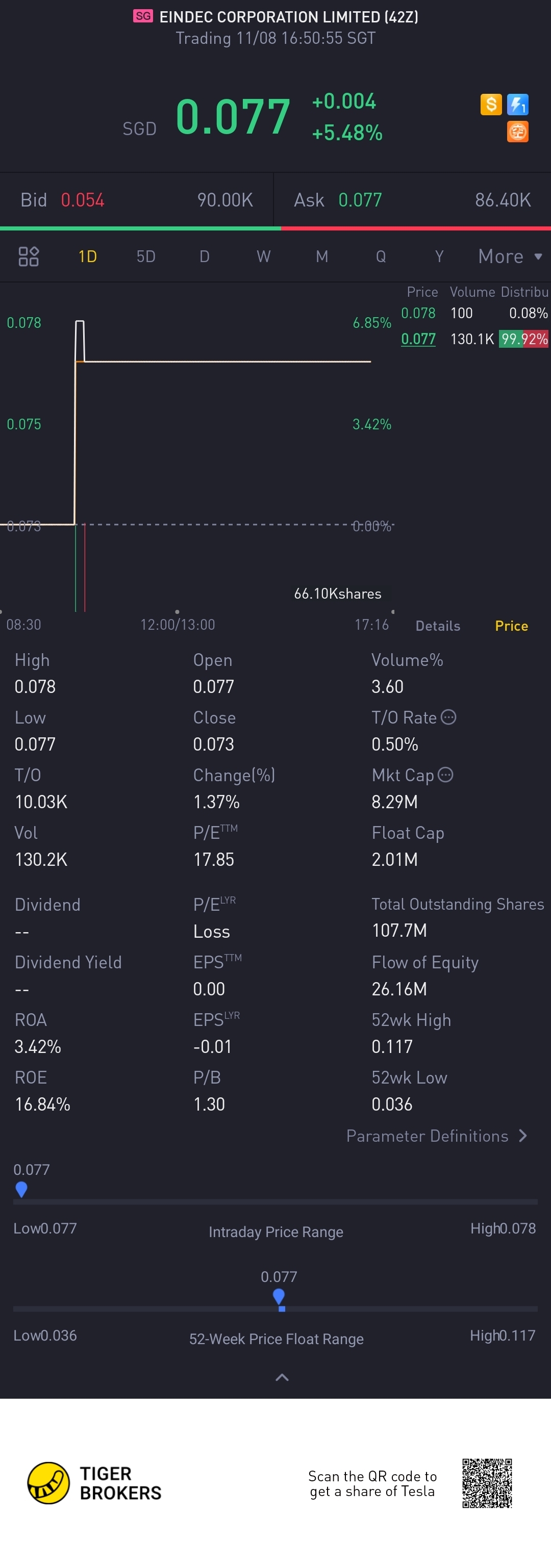Tap the 52-Week Price Float Range marker
The image size is (551, 1568).
[x=279, y=1298]
